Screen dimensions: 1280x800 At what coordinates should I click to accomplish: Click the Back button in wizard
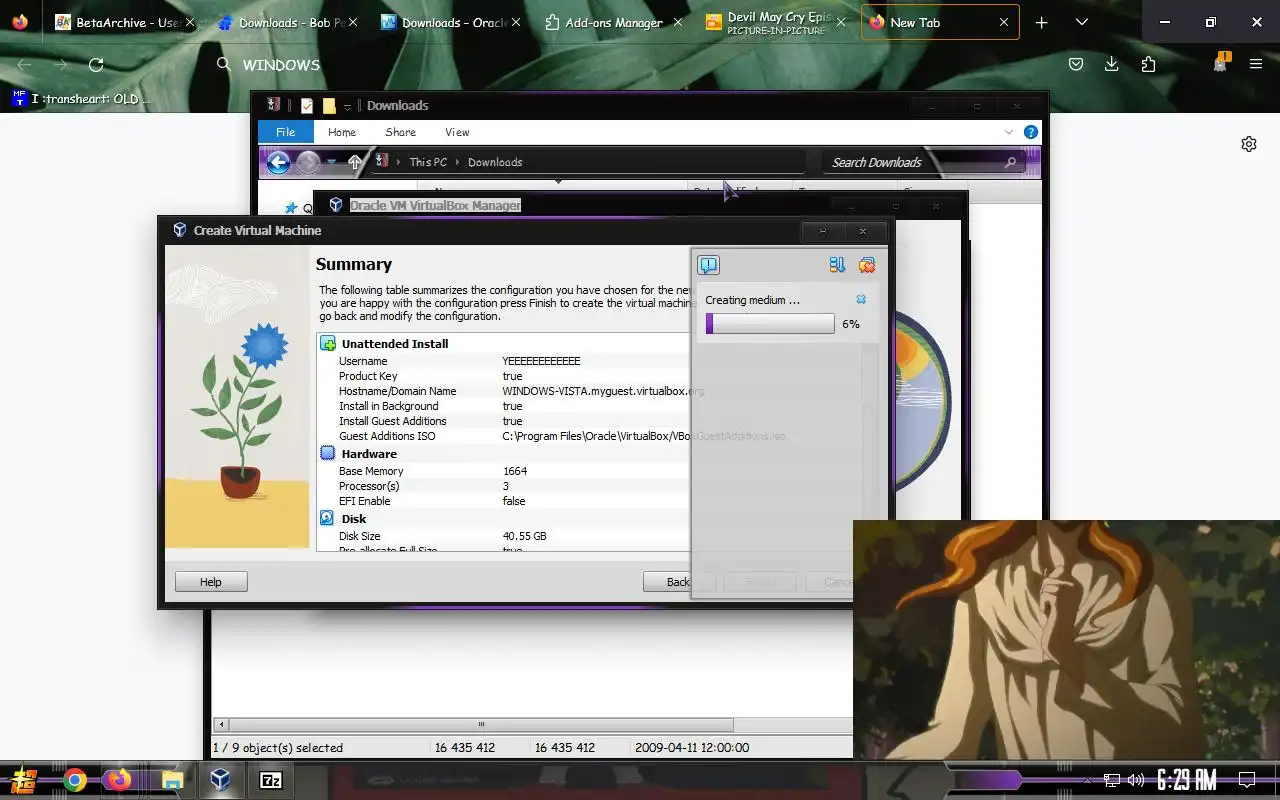pos(678,582)
